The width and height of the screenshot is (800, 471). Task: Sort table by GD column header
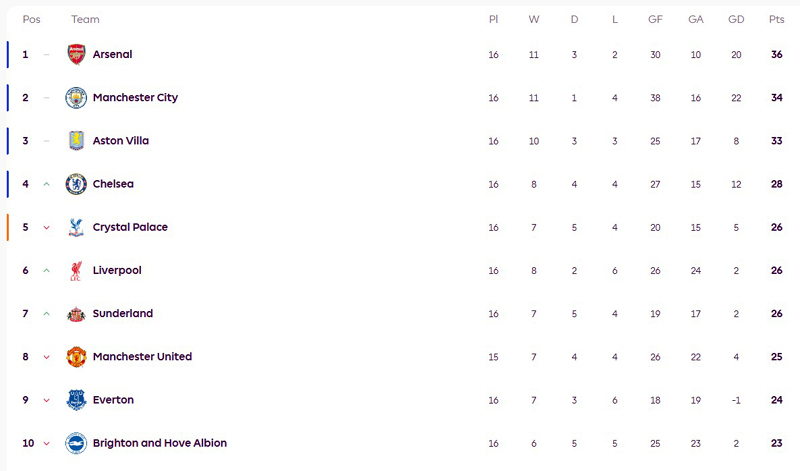click(x=736, y=20)
